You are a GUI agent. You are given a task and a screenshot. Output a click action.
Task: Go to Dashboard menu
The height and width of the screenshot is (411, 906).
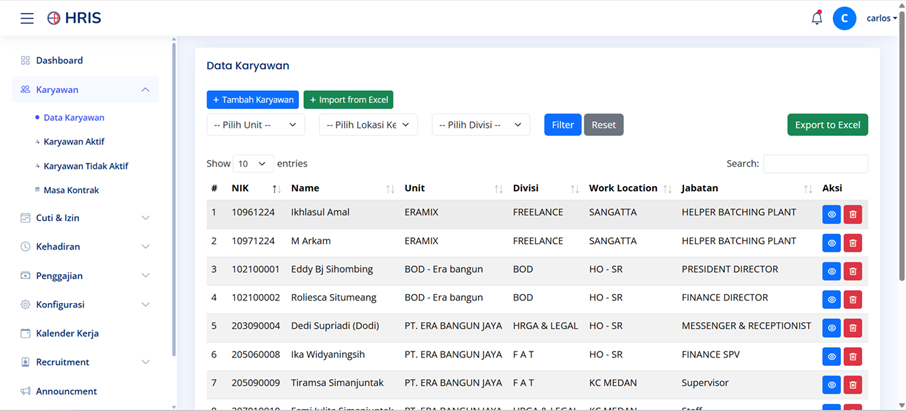click(59, 60)
